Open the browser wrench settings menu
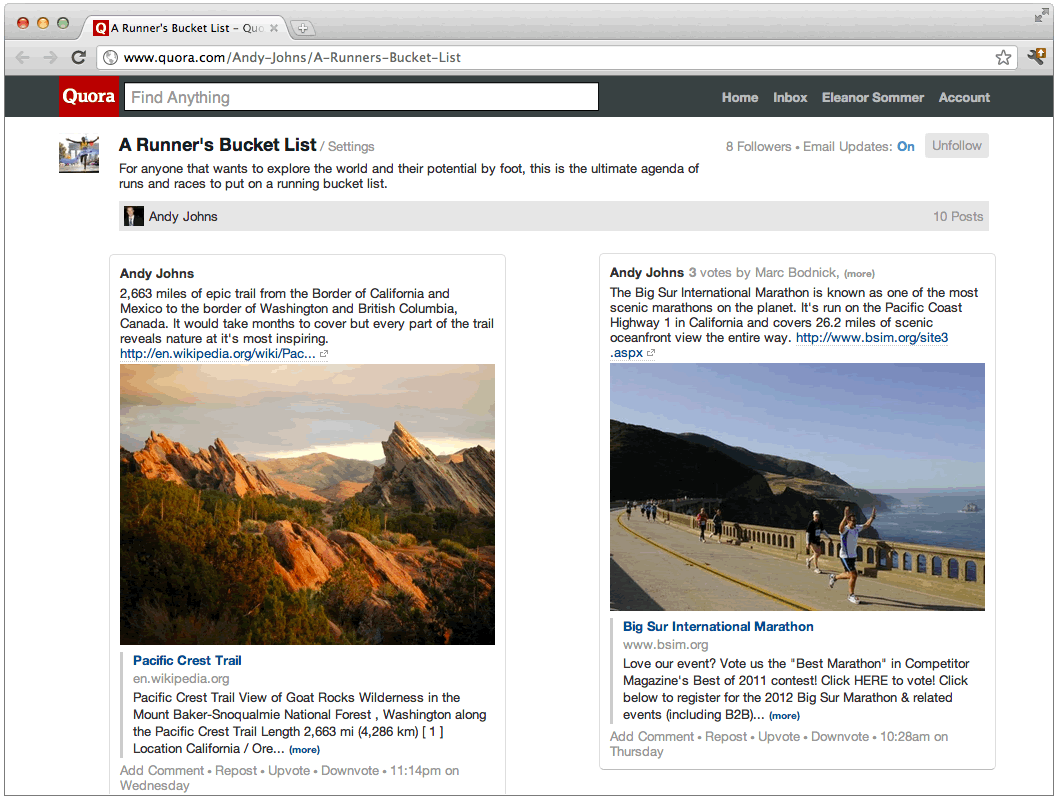 (x=1037, y=57)
